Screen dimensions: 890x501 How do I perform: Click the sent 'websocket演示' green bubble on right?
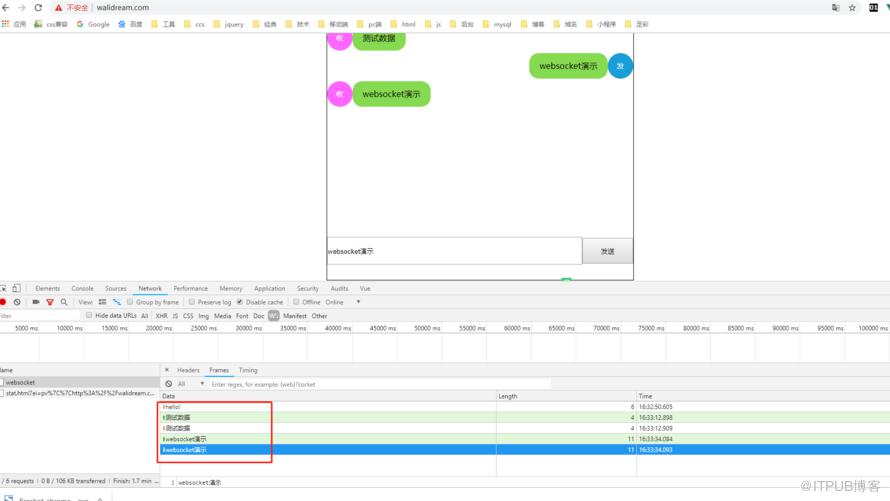(568, 66)
